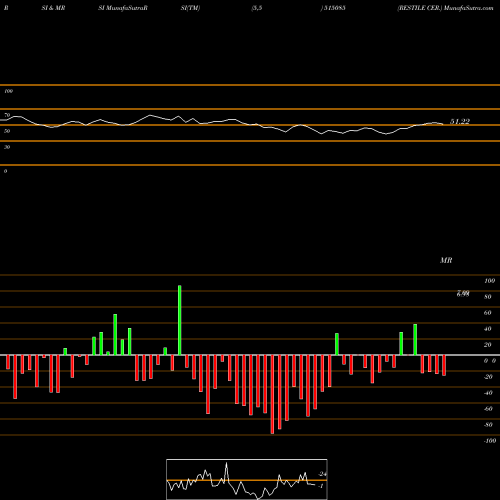Click the 'SI & MR' header label
Viewport: 500px width, 500px height.
(x=53, y=8)
